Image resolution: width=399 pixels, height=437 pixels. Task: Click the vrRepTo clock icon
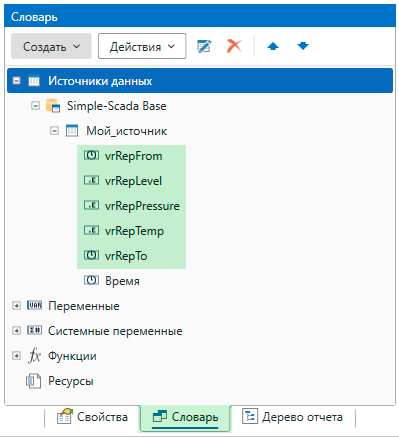tap(91, 255)
